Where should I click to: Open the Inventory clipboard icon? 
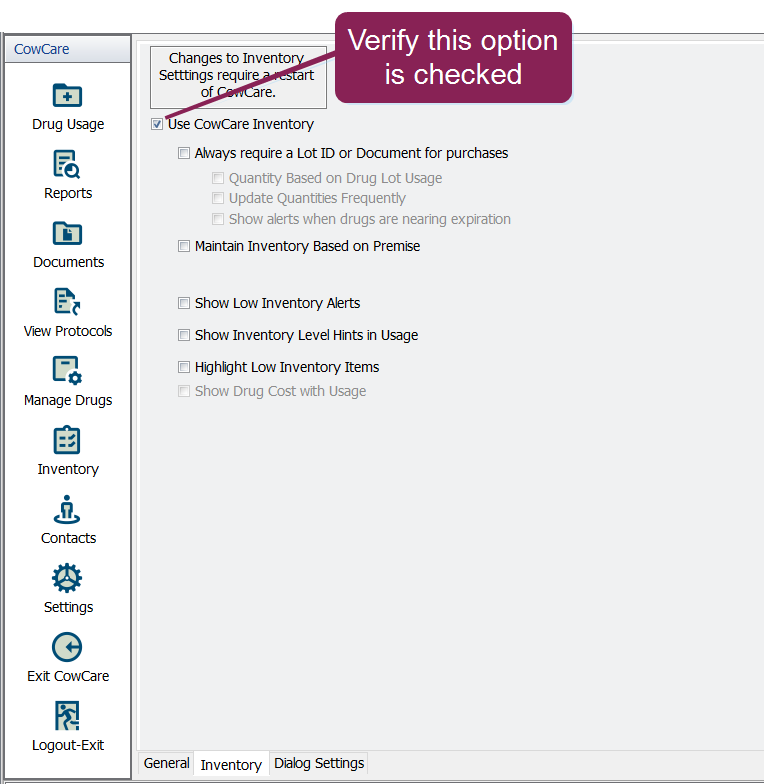pyautogui.click(x=67, y=441)
